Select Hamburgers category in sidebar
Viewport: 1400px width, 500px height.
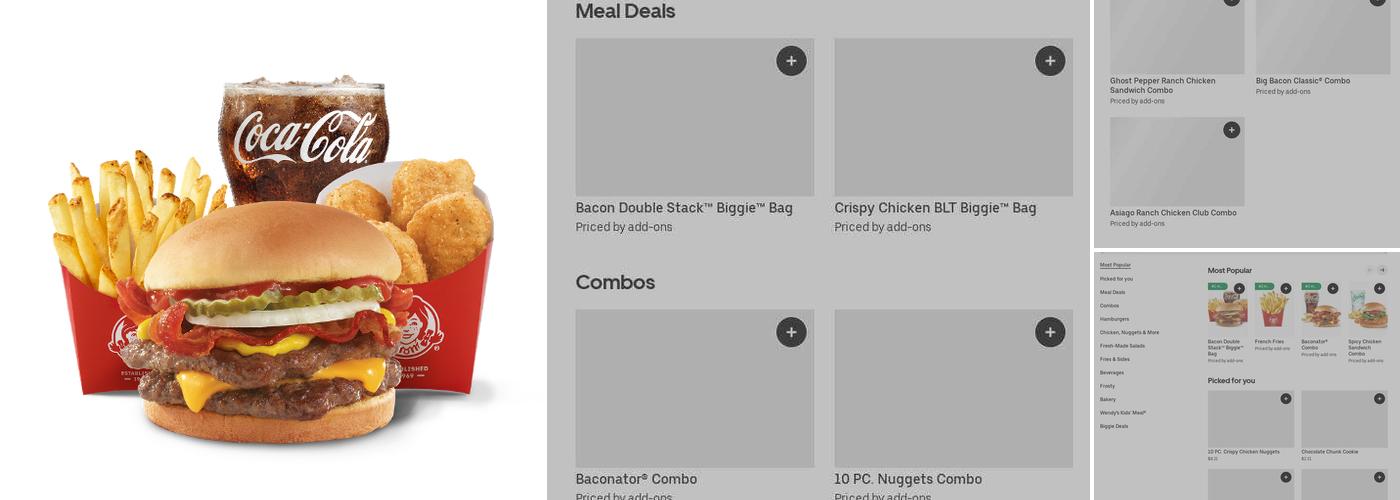[x=1114, y=319]
